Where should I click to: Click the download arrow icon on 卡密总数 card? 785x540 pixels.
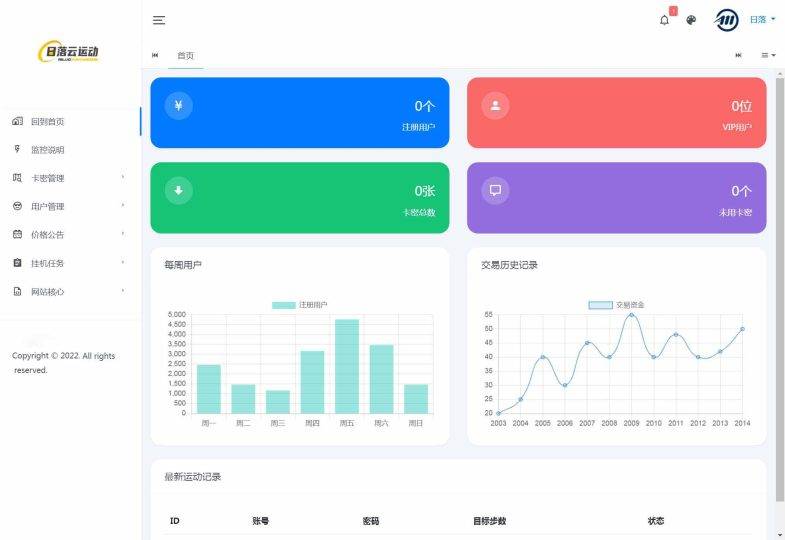click(x=178, y=190)
